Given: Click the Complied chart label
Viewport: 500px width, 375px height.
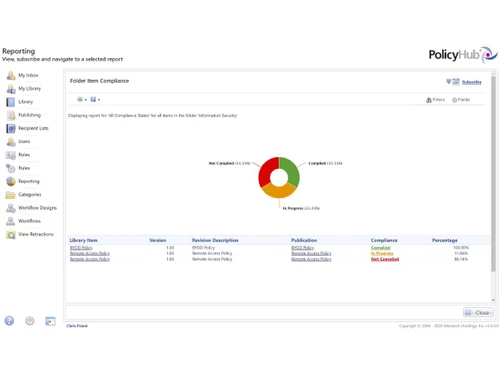Looking at the screenshot, I should point(325,163).
